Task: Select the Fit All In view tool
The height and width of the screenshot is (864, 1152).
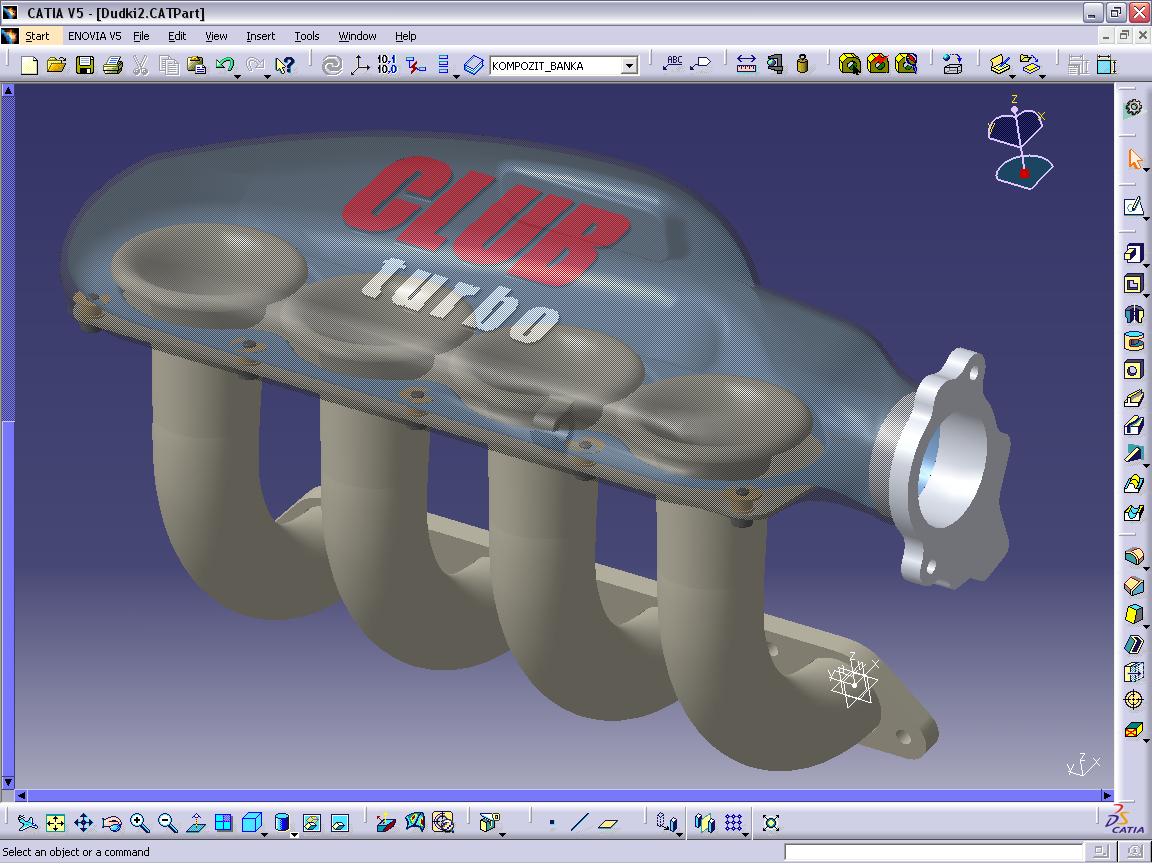Action: 55,823
